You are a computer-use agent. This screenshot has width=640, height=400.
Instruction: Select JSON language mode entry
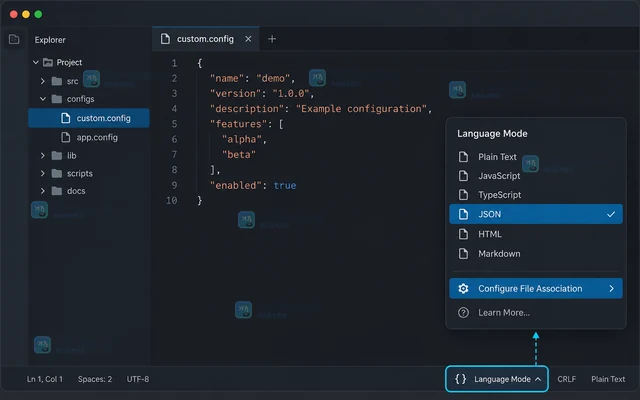point(536,214)
